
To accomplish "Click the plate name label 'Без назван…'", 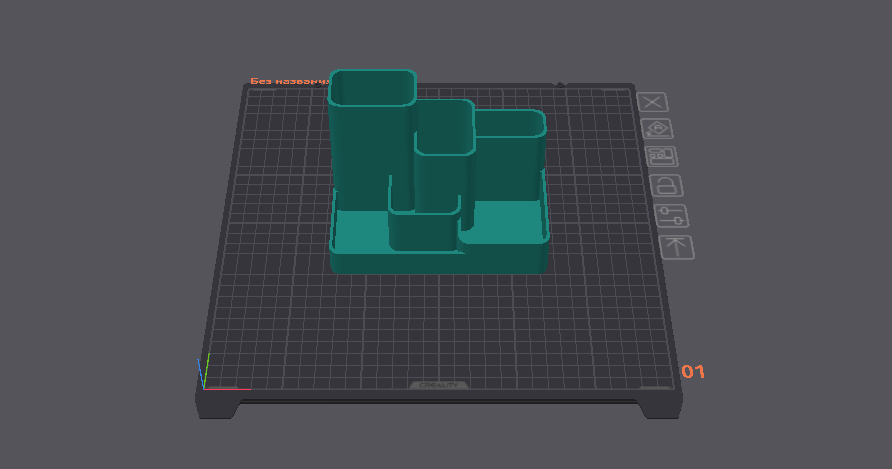I will pyautogui.click(x=290, y=81).
